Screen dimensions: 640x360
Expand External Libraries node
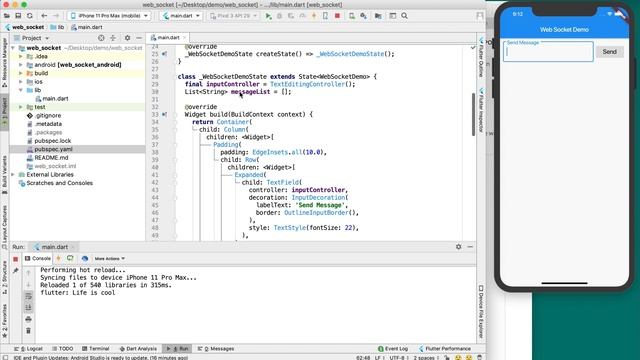(13, 175)
